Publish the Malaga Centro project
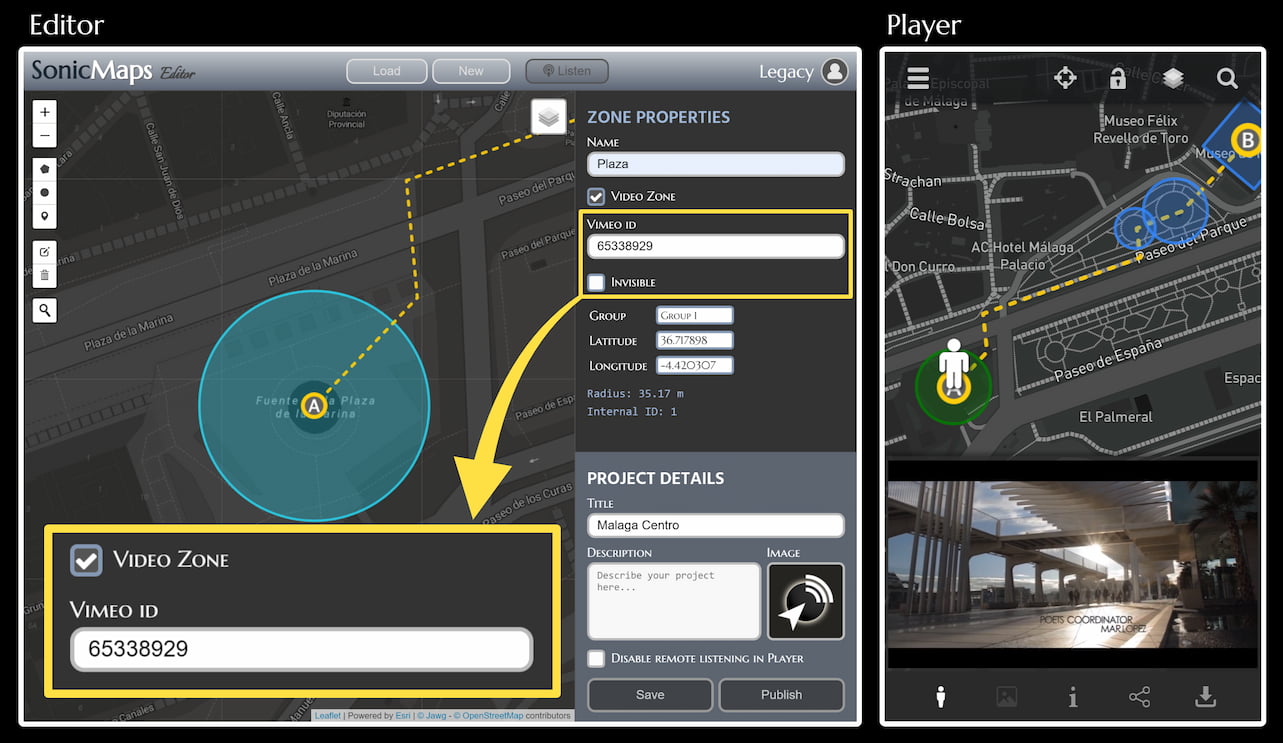Screen dimensions: 1283x743 (781, 694)
